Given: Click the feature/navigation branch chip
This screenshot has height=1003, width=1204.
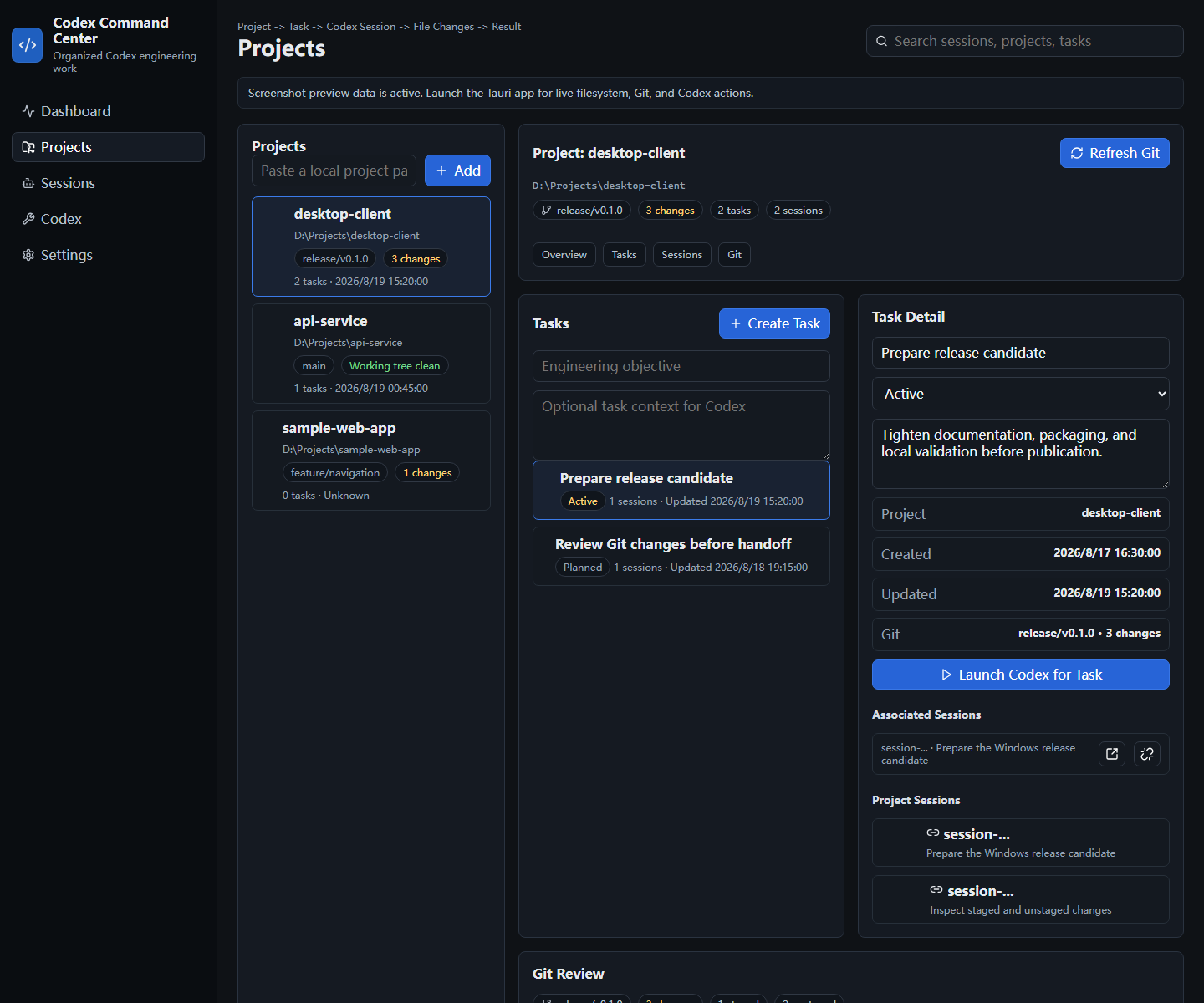Looking at the screenshot, I should [334, 473].
